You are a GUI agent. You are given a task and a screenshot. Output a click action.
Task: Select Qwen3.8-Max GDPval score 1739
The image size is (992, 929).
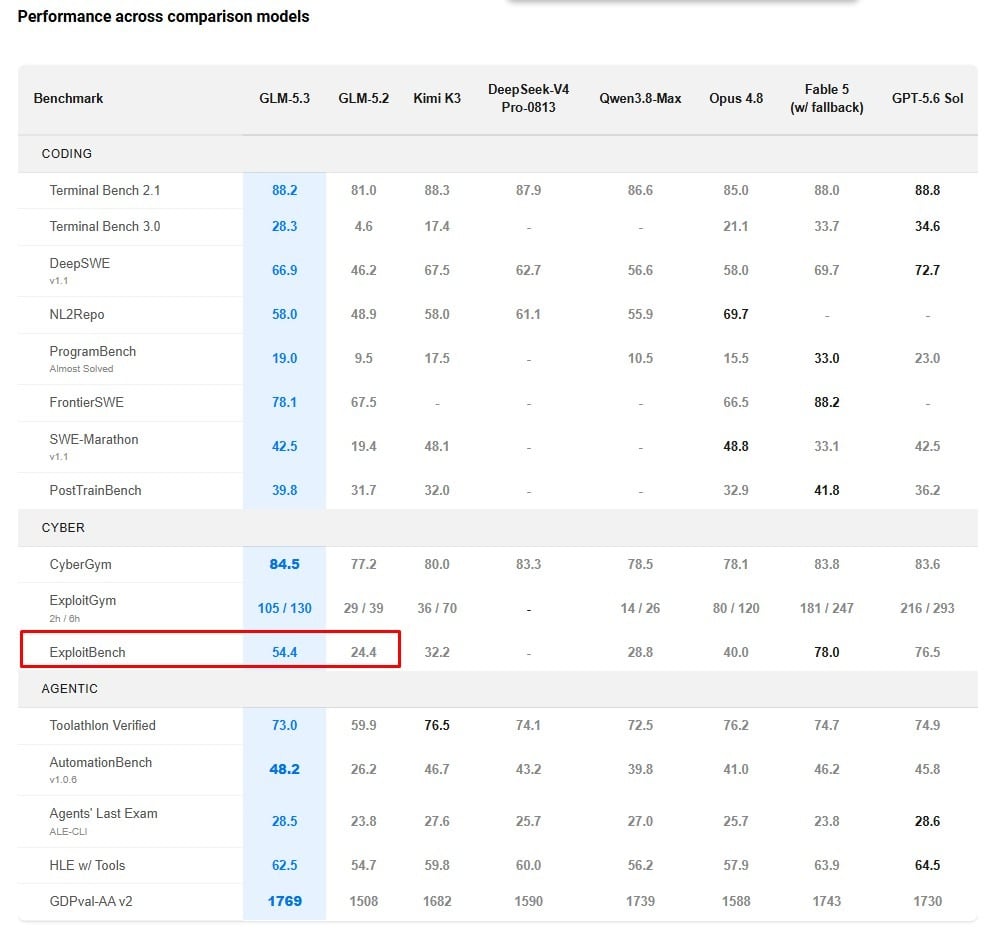coord(640,901)
